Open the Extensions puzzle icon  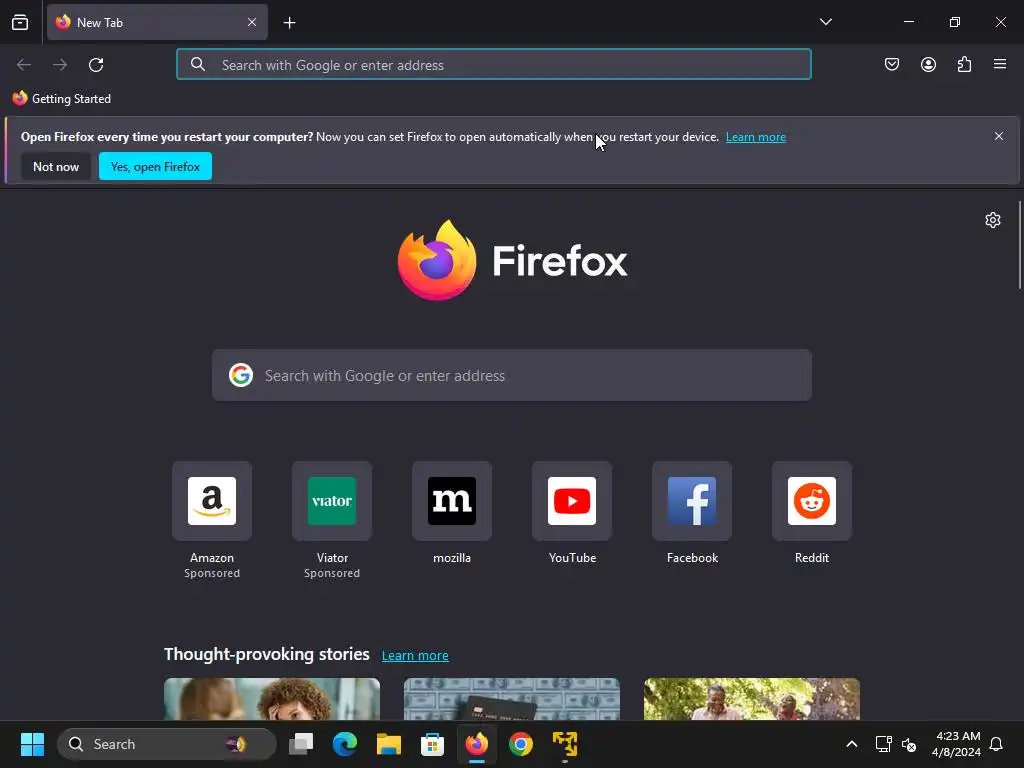coord(964,64)
